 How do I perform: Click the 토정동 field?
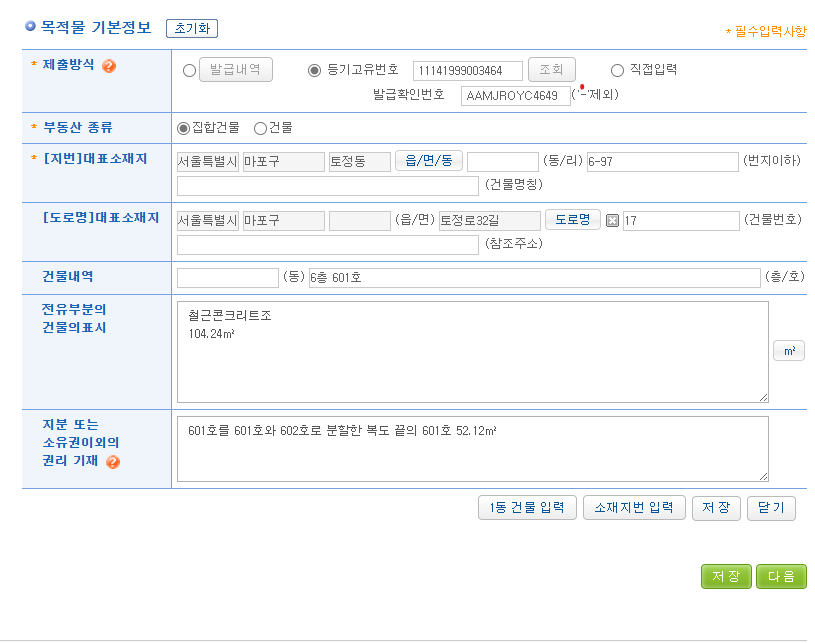[x=360, y=162]
